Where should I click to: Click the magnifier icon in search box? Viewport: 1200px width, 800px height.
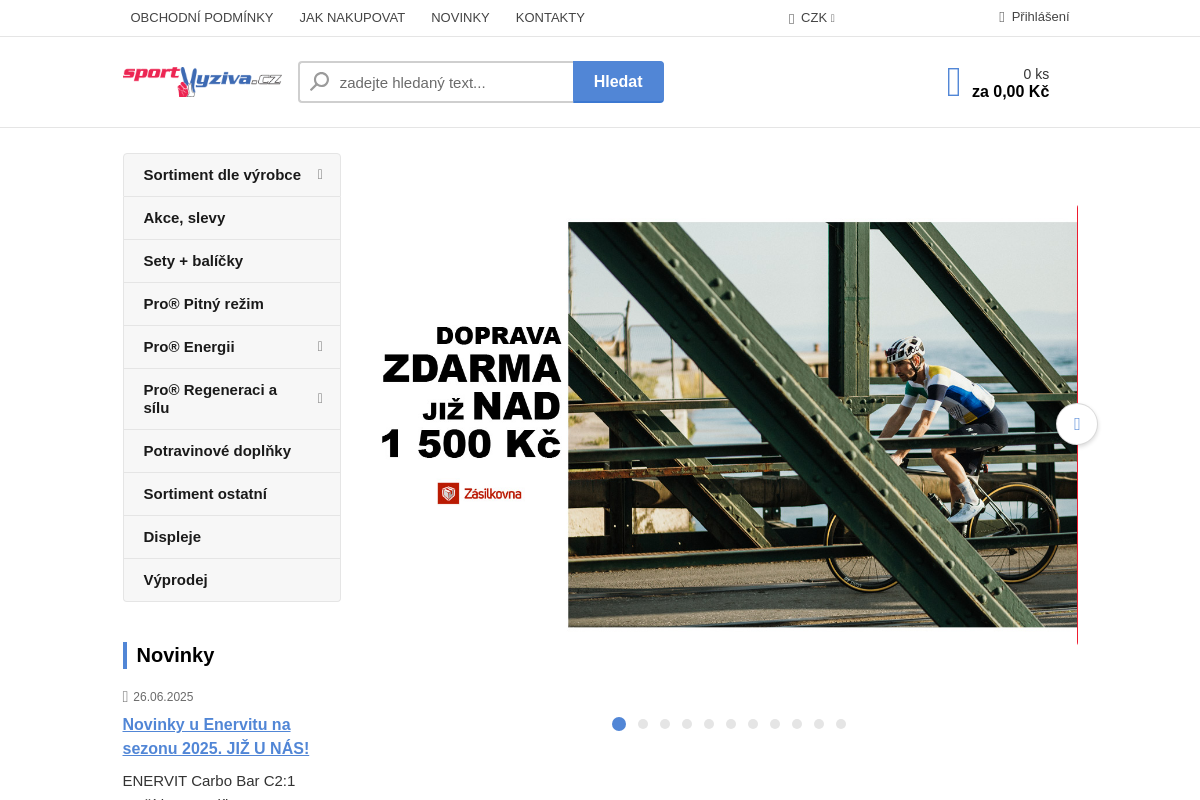[x=319, y=82]
